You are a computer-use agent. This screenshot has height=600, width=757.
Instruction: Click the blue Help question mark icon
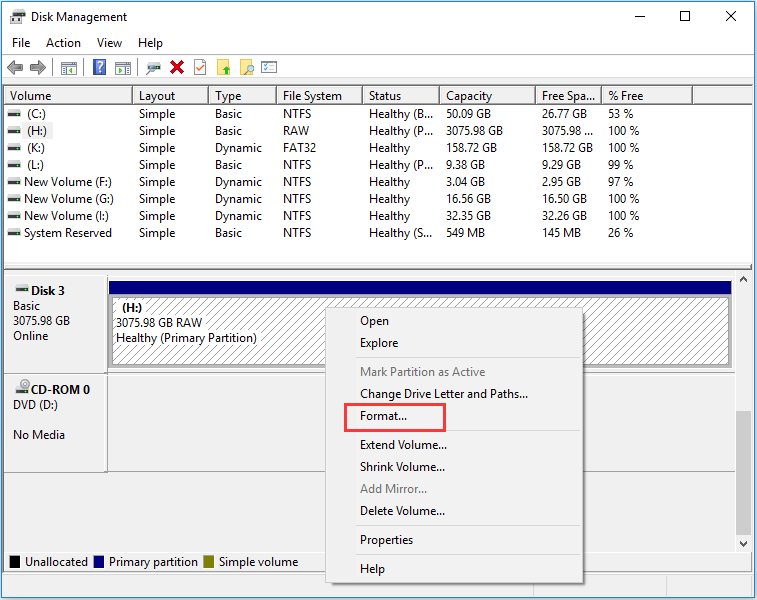coord(99,68)
